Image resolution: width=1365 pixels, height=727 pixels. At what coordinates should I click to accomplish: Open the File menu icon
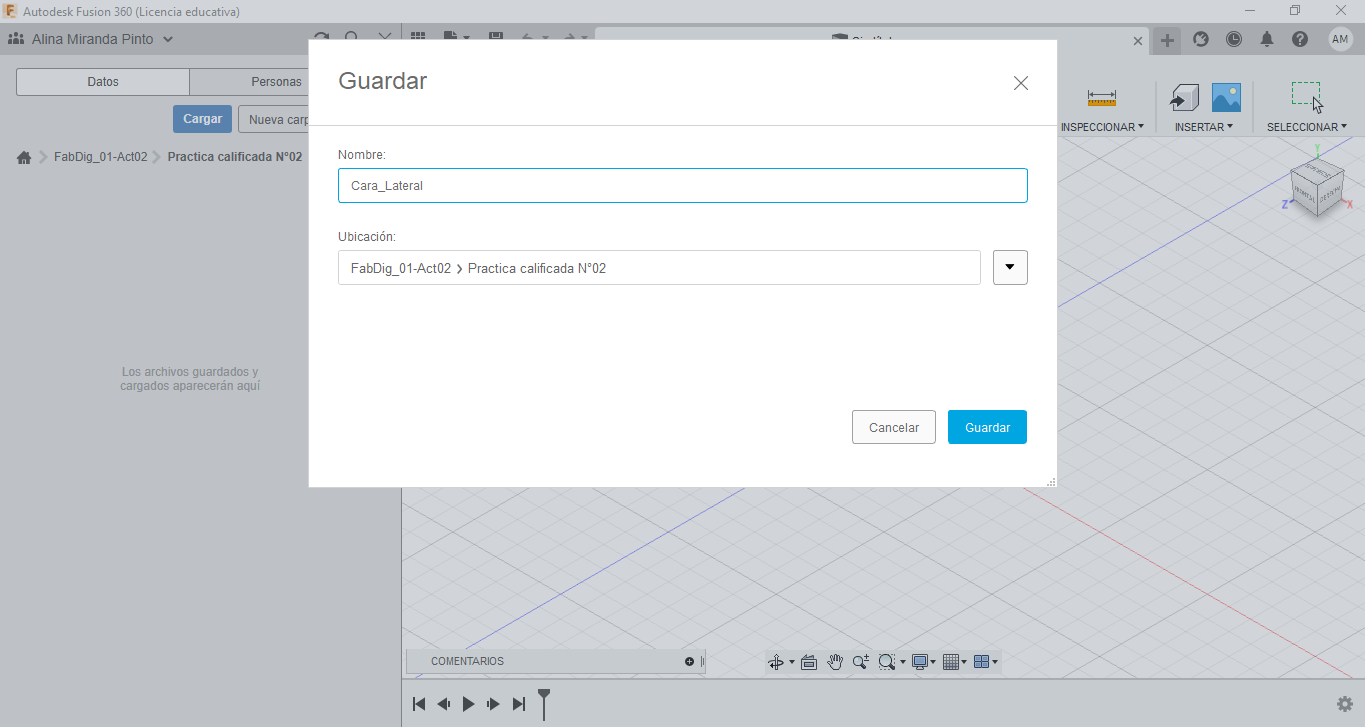tap(455, 38)
